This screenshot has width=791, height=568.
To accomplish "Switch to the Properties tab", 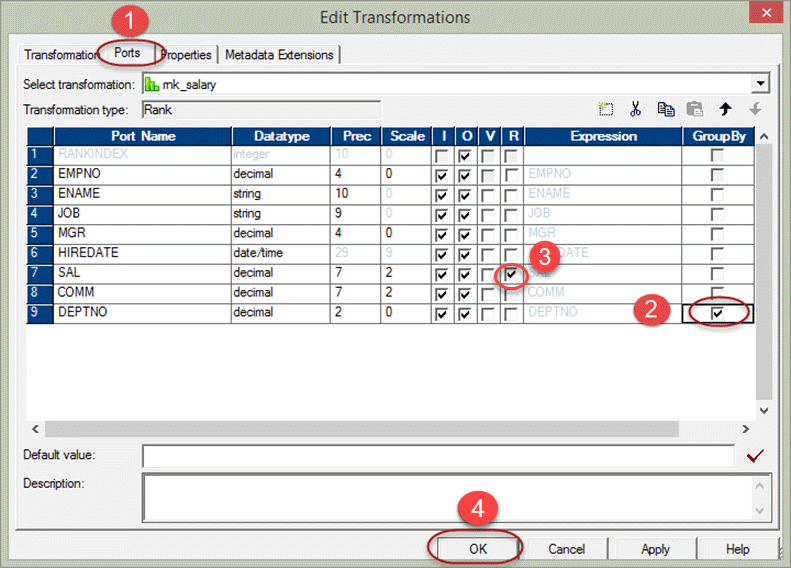I will pos(188,54).
